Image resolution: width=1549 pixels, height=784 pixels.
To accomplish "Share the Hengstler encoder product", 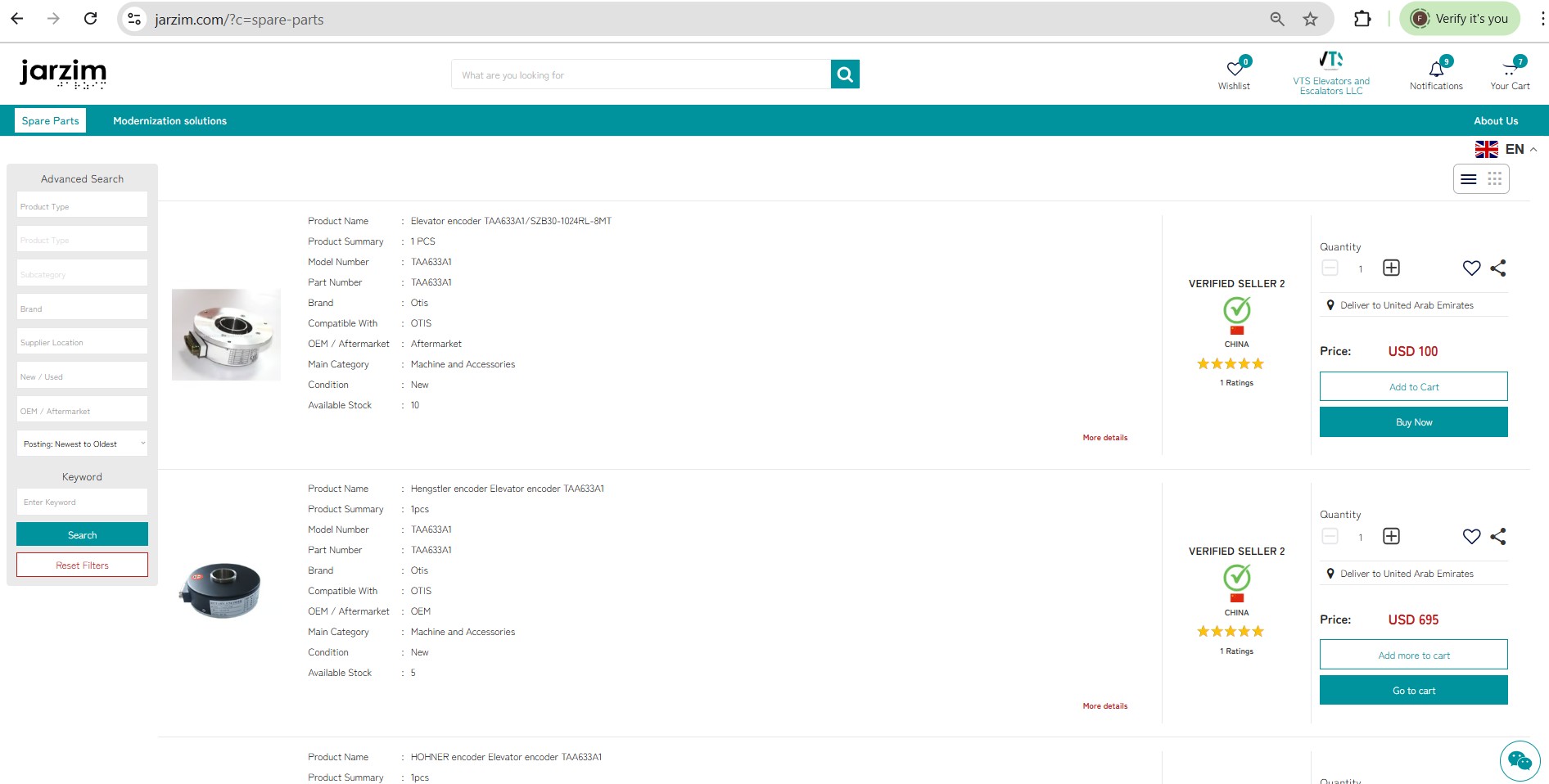I will 1498,537.
